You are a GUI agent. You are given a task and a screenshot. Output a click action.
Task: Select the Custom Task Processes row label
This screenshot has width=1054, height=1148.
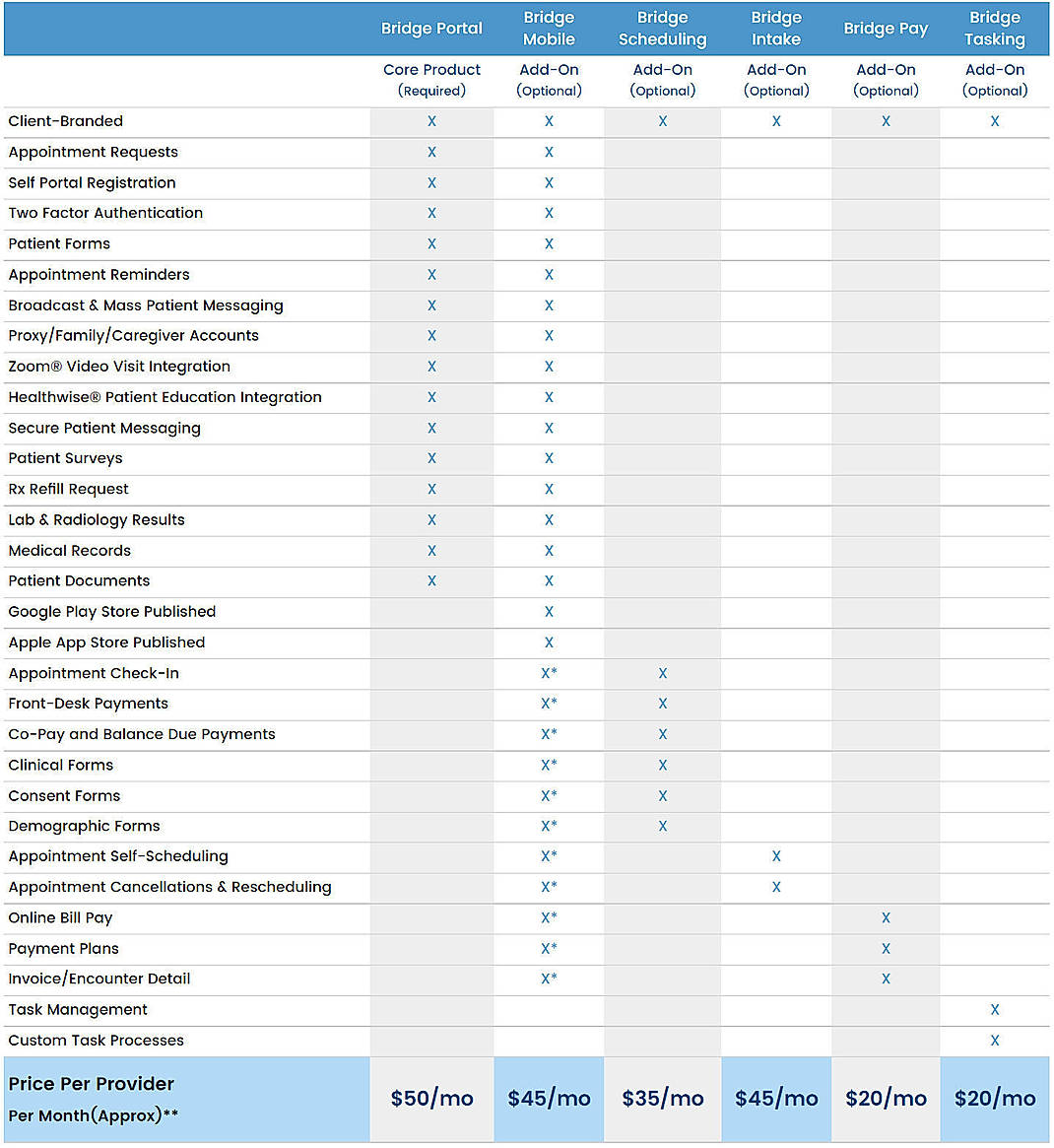point(96,1040)
